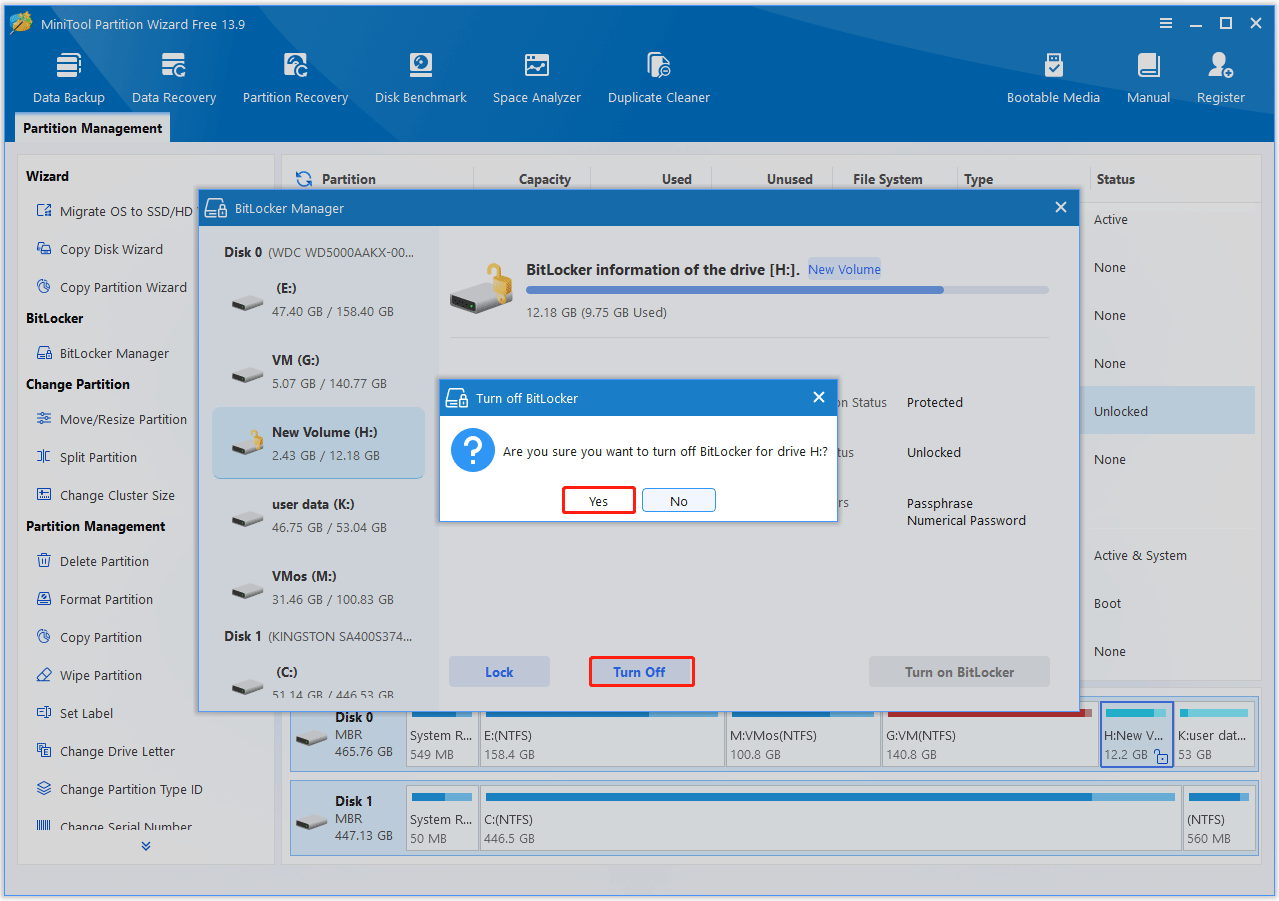This screenshot has height=901, width=1279.
Task: Create Bootable Media
Action: [1053, 78]
